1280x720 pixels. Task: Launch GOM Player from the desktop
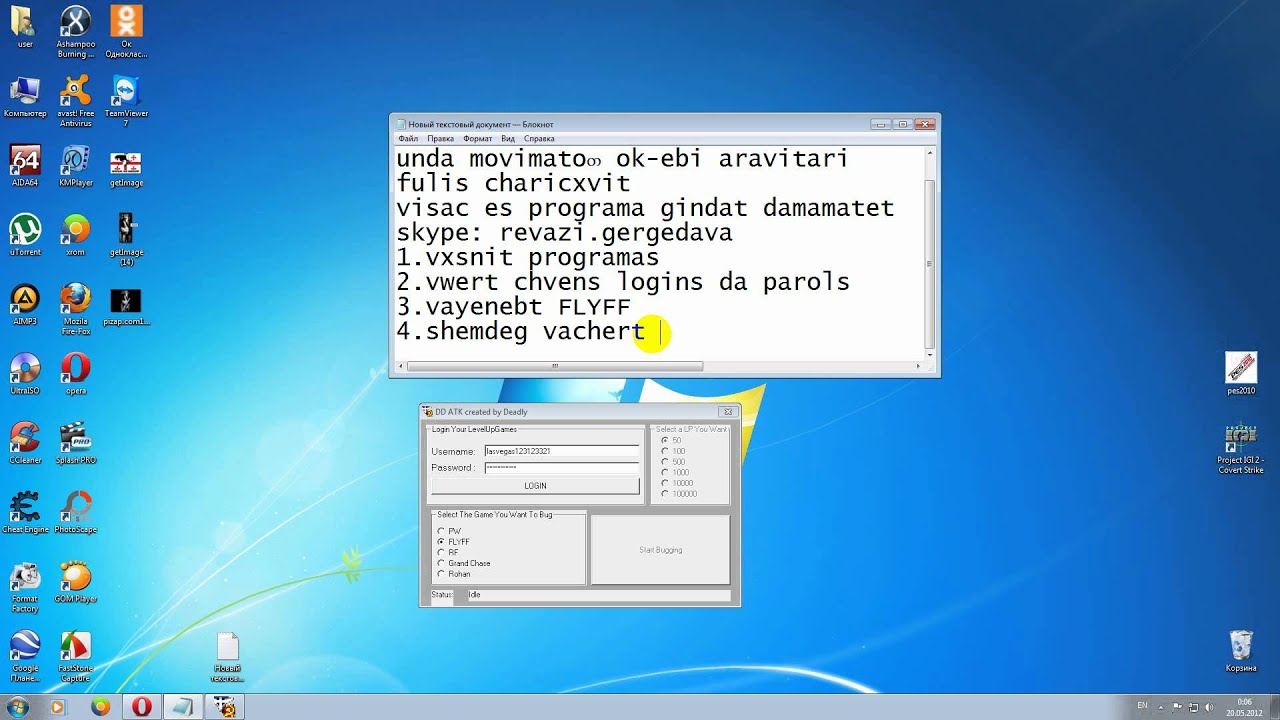(x=75, y=583)
